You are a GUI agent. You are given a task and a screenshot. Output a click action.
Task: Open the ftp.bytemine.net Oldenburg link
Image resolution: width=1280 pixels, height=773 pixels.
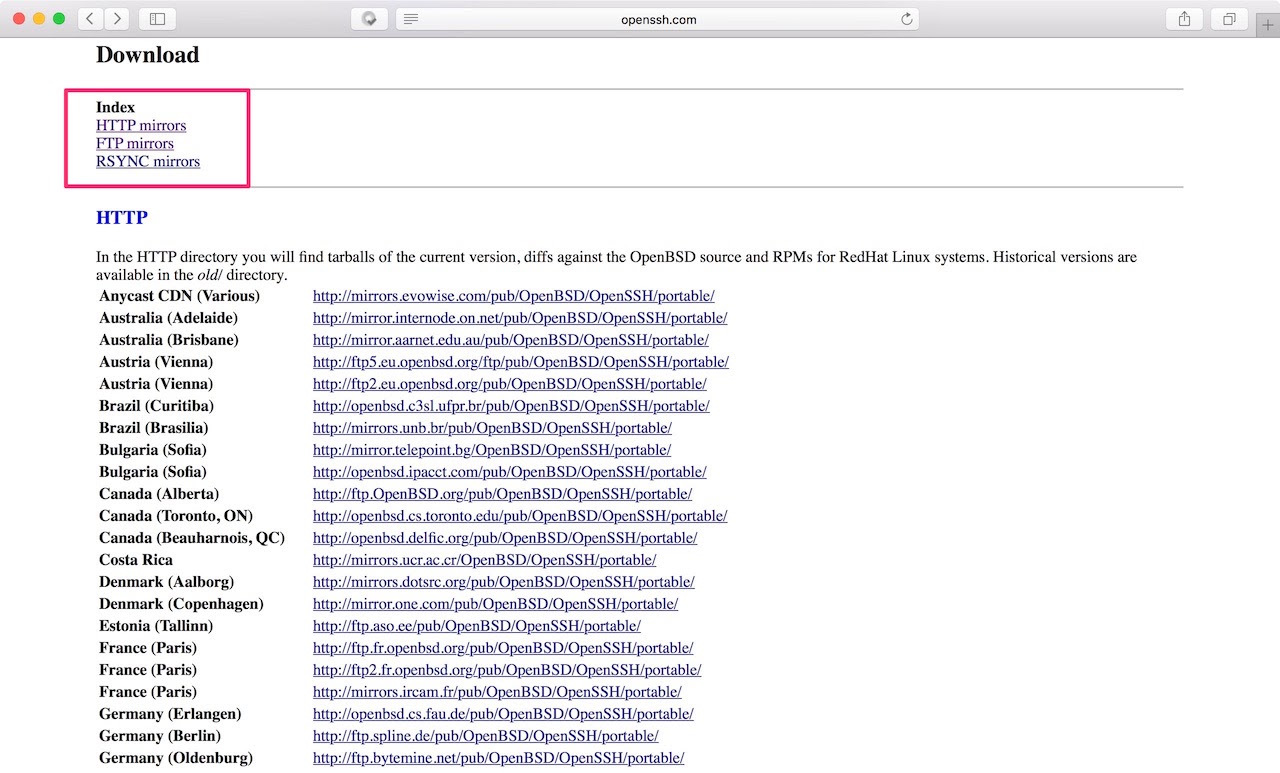click(499, 758)
